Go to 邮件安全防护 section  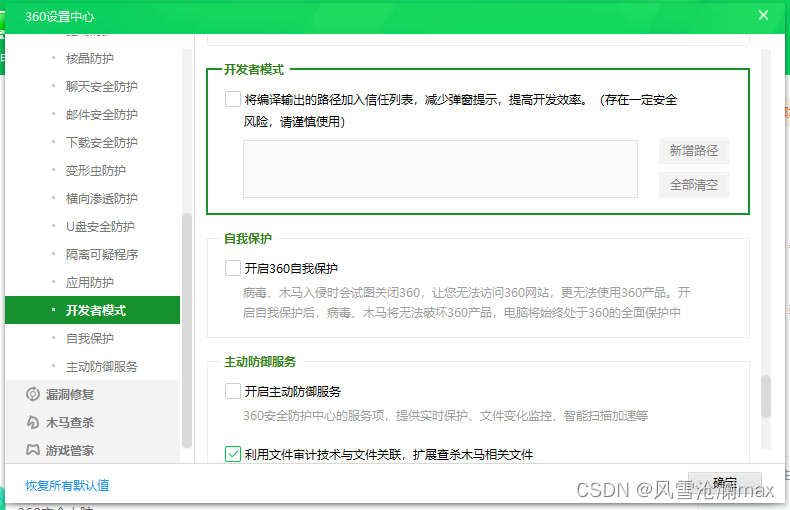coord(101,115)
